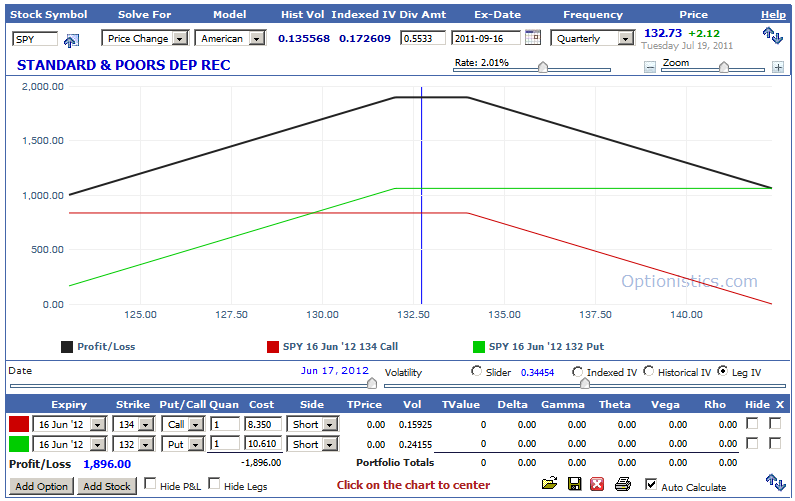The image size is (795, 501).
Task: Check the X box for the 132 Put leg
Action: [x=775, y=443]
